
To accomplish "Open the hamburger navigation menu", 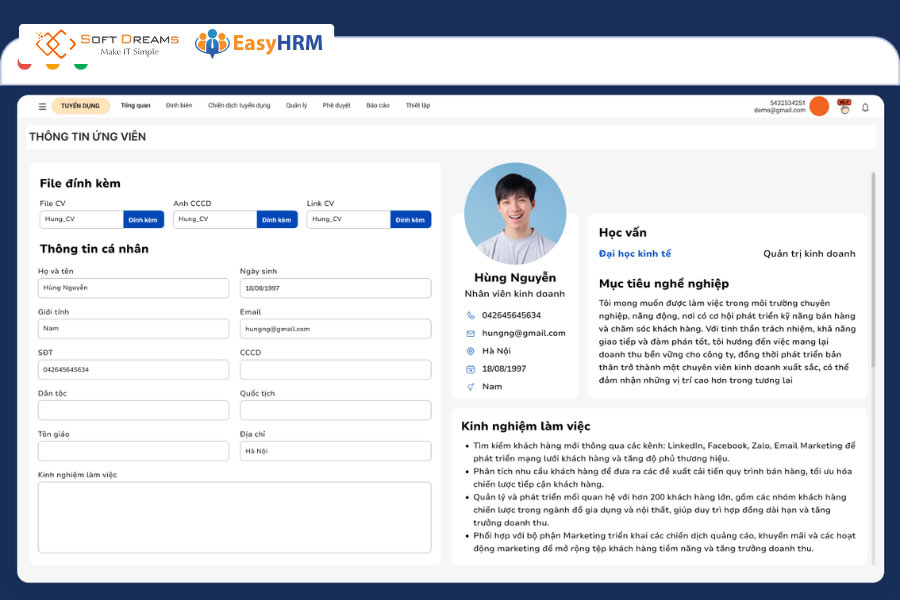I will click(x=40, y=106).
